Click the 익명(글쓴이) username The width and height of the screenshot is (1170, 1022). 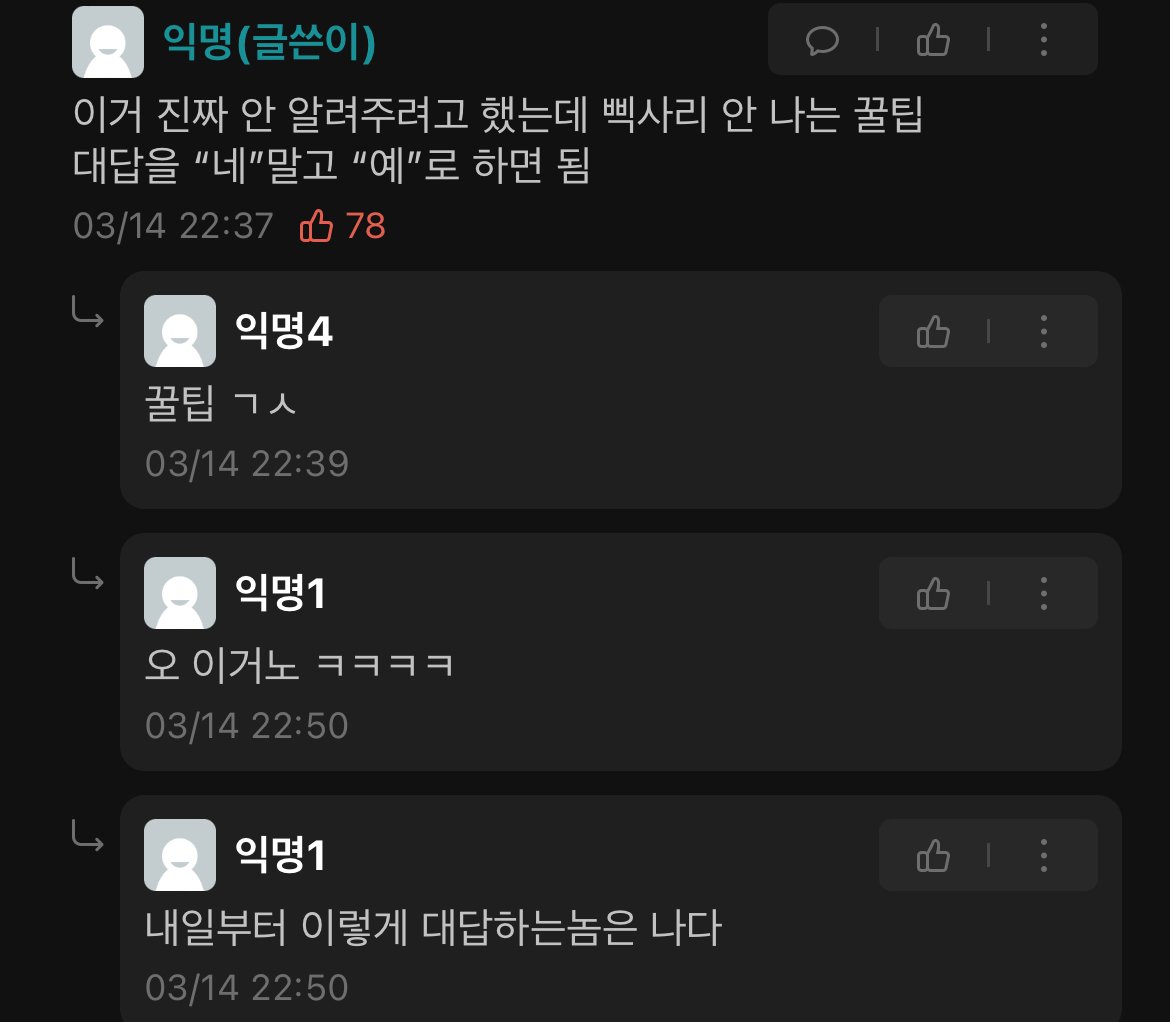point(269,42)
